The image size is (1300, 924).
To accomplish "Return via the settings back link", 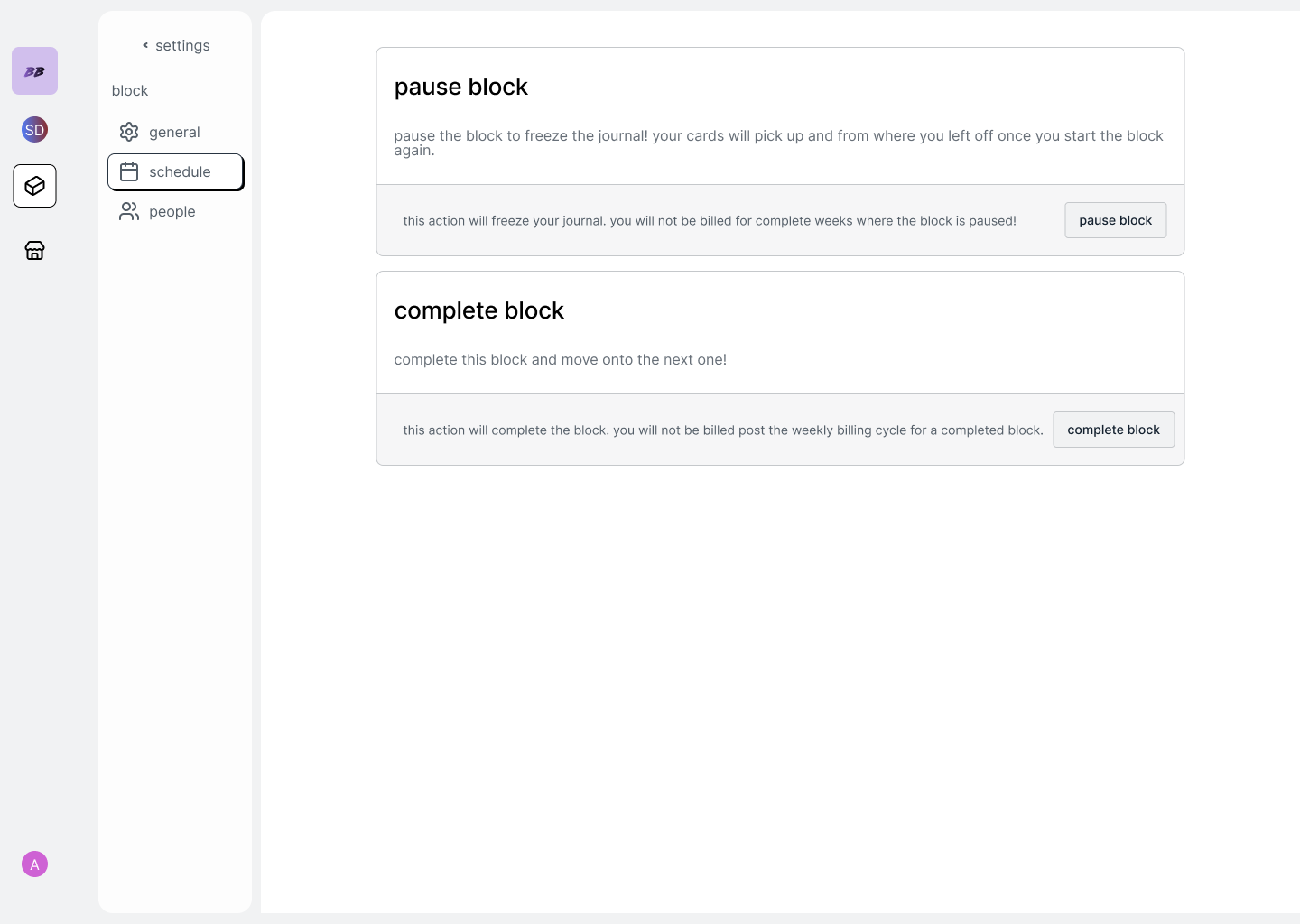I will [182, 45].
